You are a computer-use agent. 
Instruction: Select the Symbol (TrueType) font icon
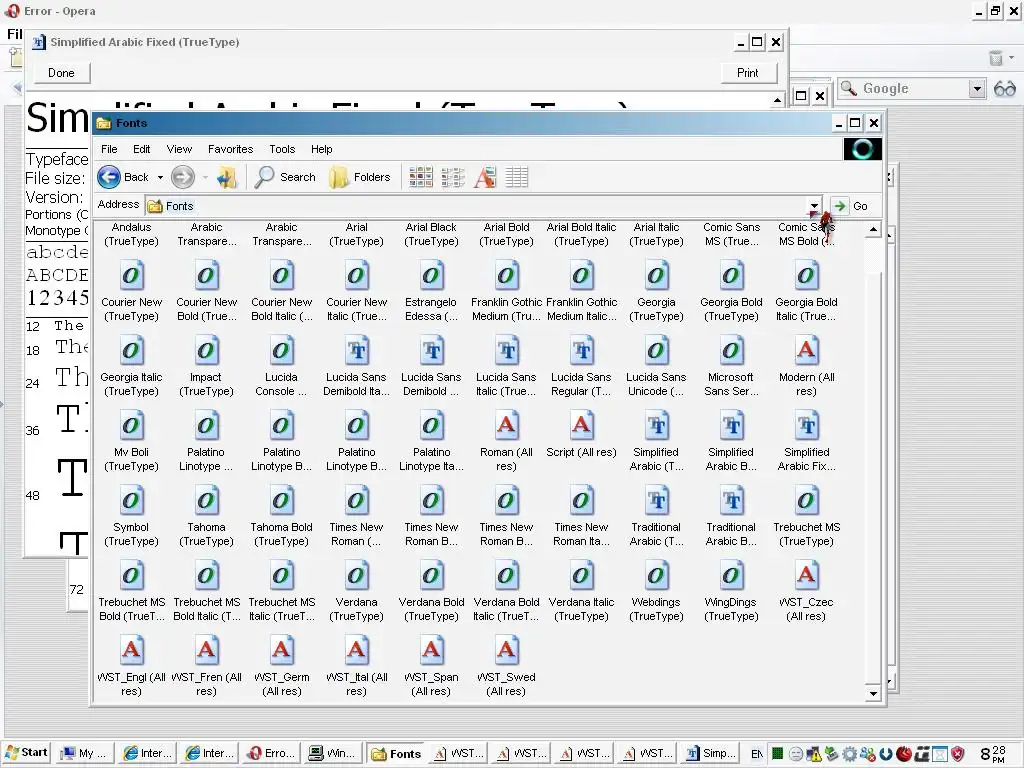(131, 501)
